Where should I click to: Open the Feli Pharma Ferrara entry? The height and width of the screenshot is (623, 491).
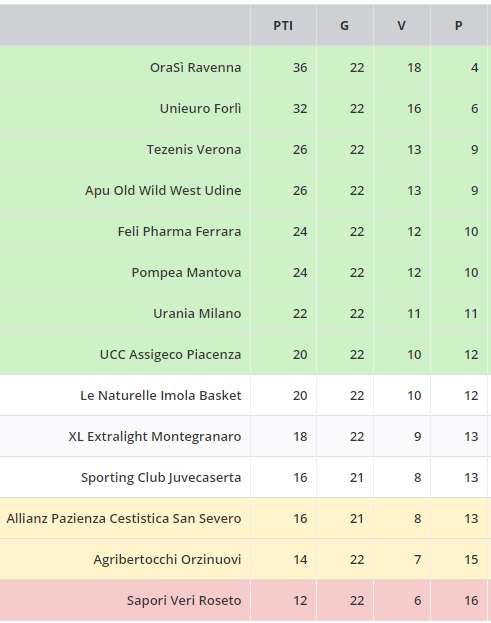coord(179,231)
